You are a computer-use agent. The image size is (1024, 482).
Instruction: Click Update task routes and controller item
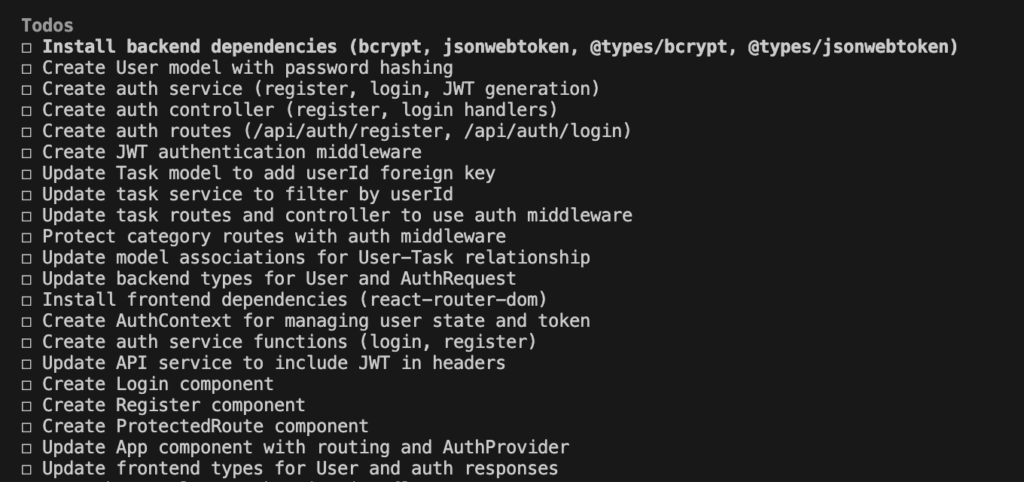pos(337,215)
